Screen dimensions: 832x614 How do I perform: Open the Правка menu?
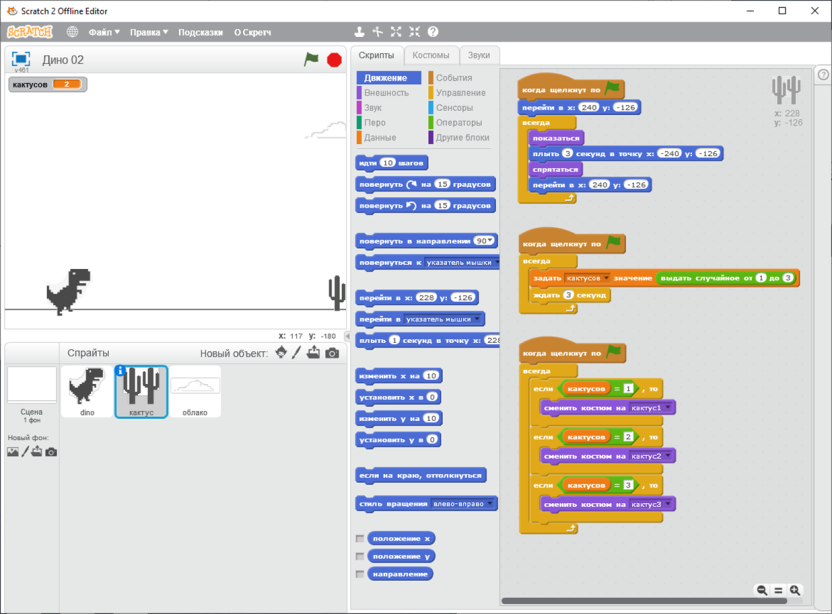point(149,32)
